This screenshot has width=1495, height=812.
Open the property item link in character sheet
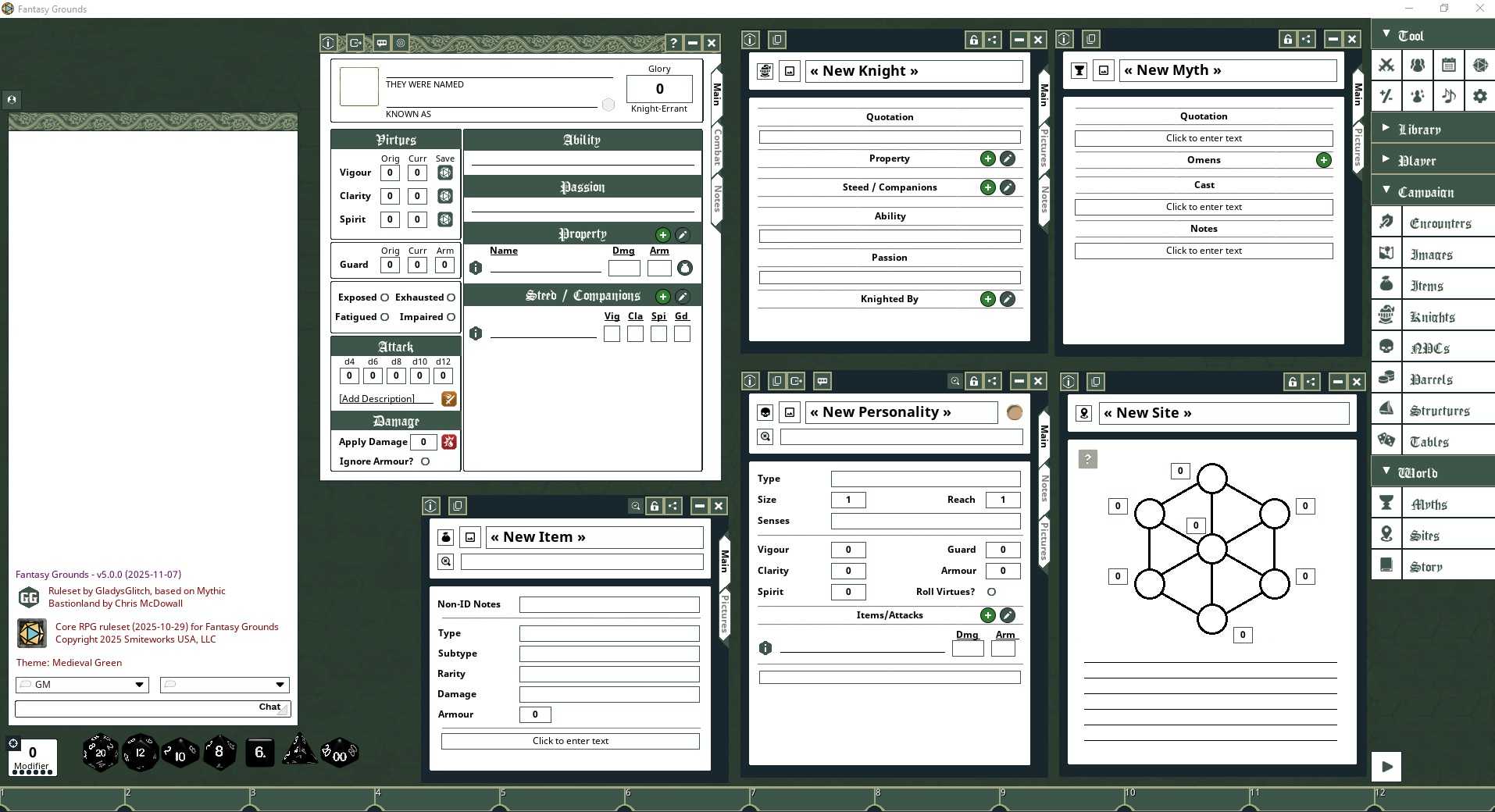(476, 268)
